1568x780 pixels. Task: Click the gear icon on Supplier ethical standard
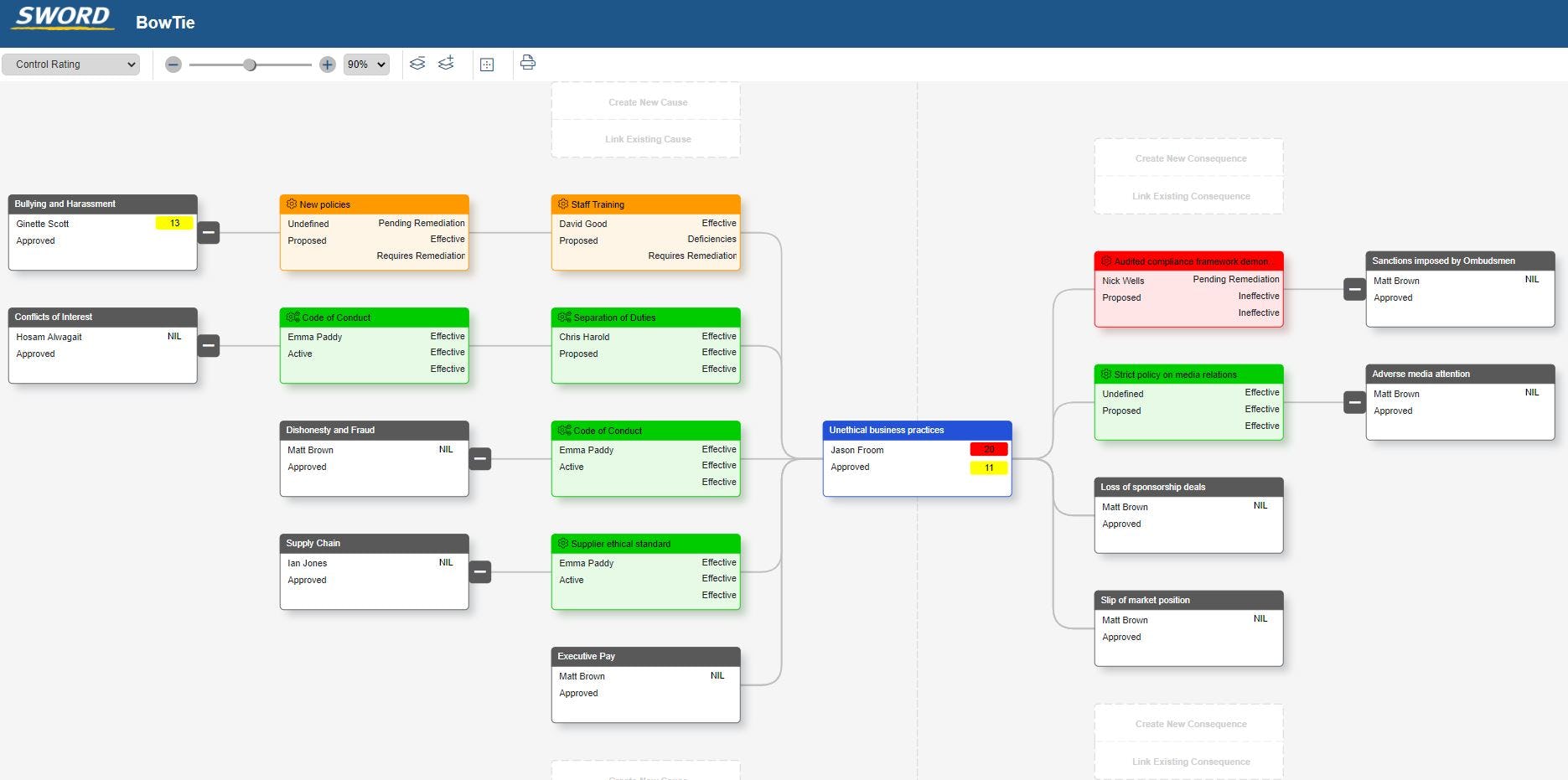(x=561, y=544)
